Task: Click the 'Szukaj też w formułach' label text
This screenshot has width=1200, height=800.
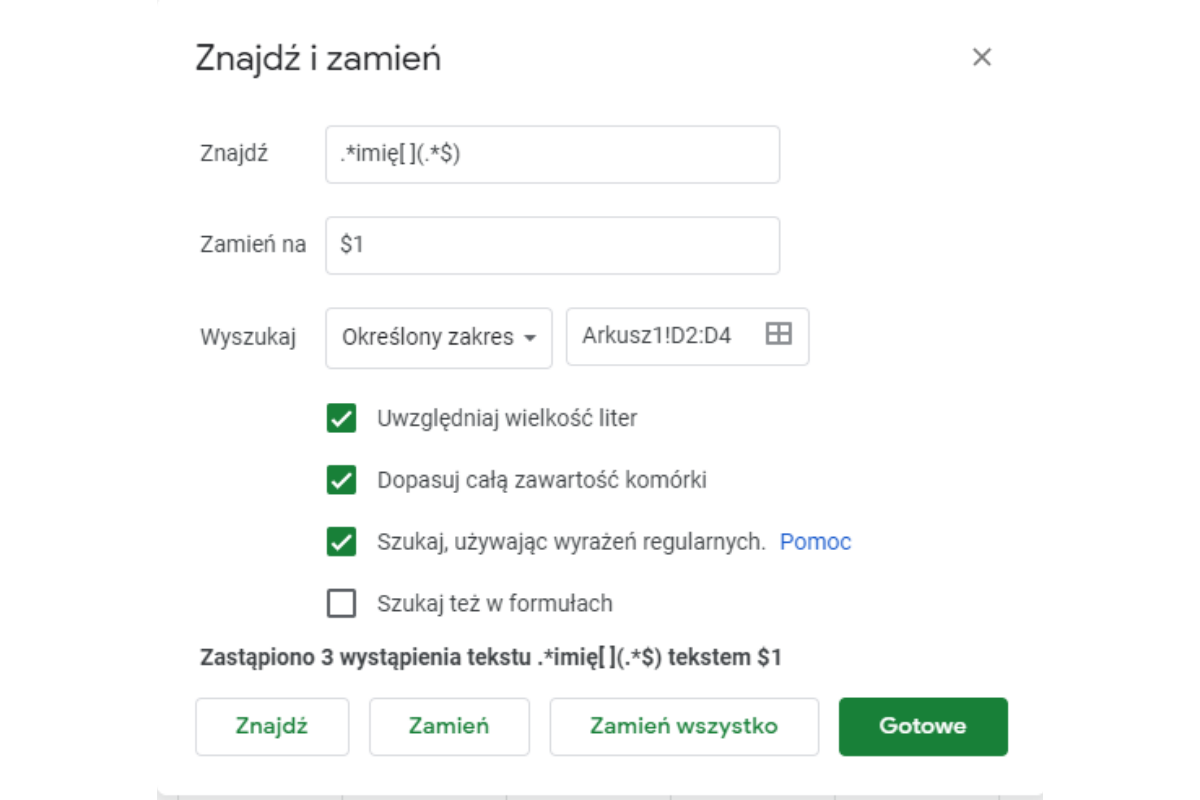Action: click(x=494, y=604)
